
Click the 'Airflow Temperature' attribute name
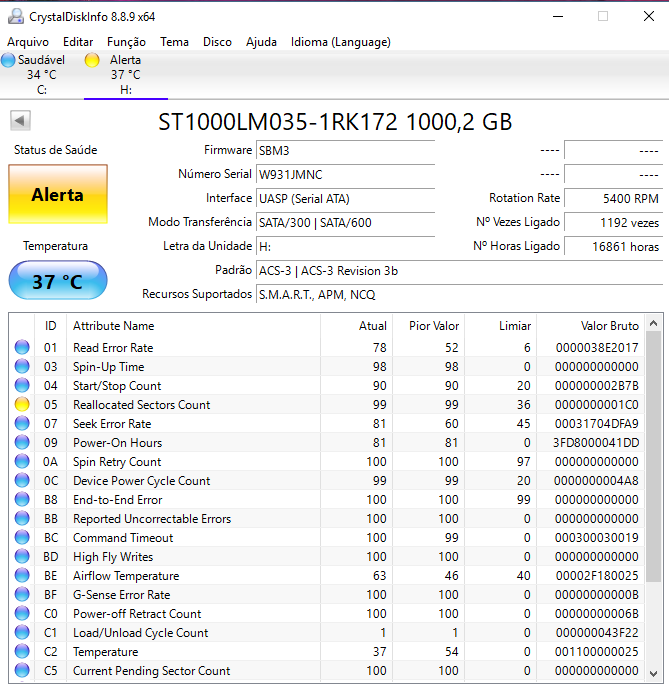click(x=126, y=576)
